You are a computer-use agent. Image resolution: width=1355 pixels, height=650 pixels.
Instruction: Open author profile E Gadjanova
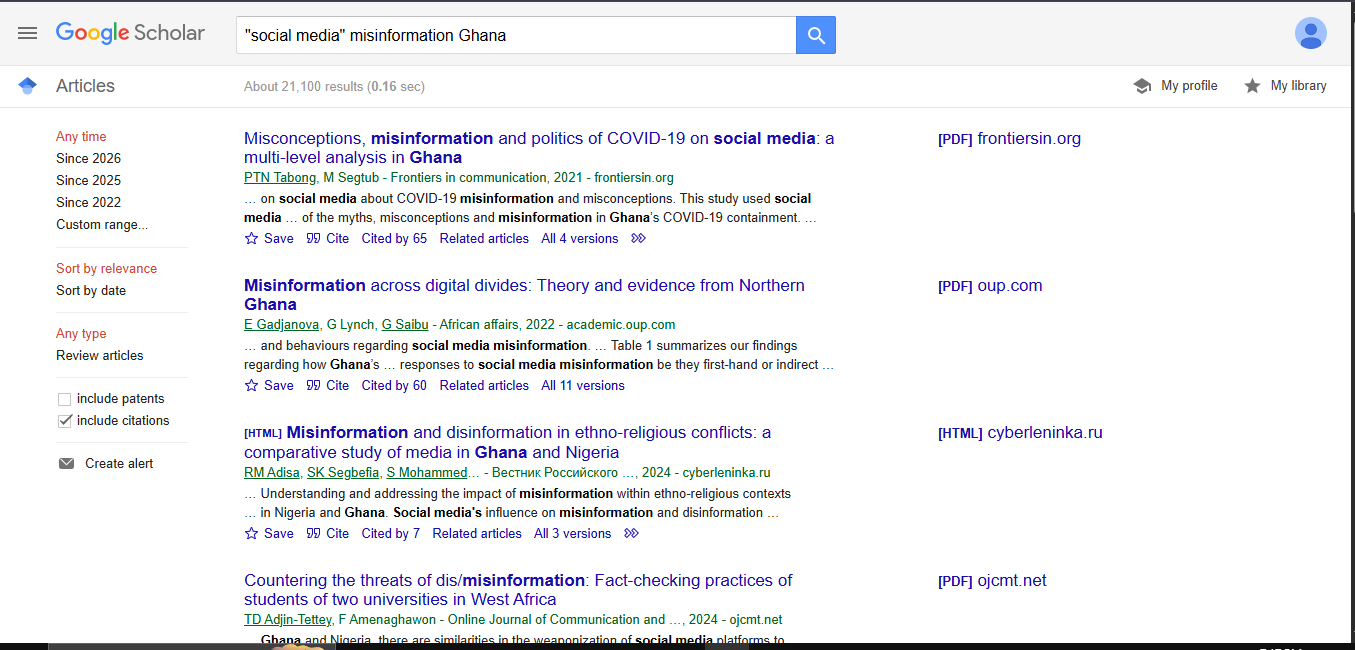click(x=281, y=324)
